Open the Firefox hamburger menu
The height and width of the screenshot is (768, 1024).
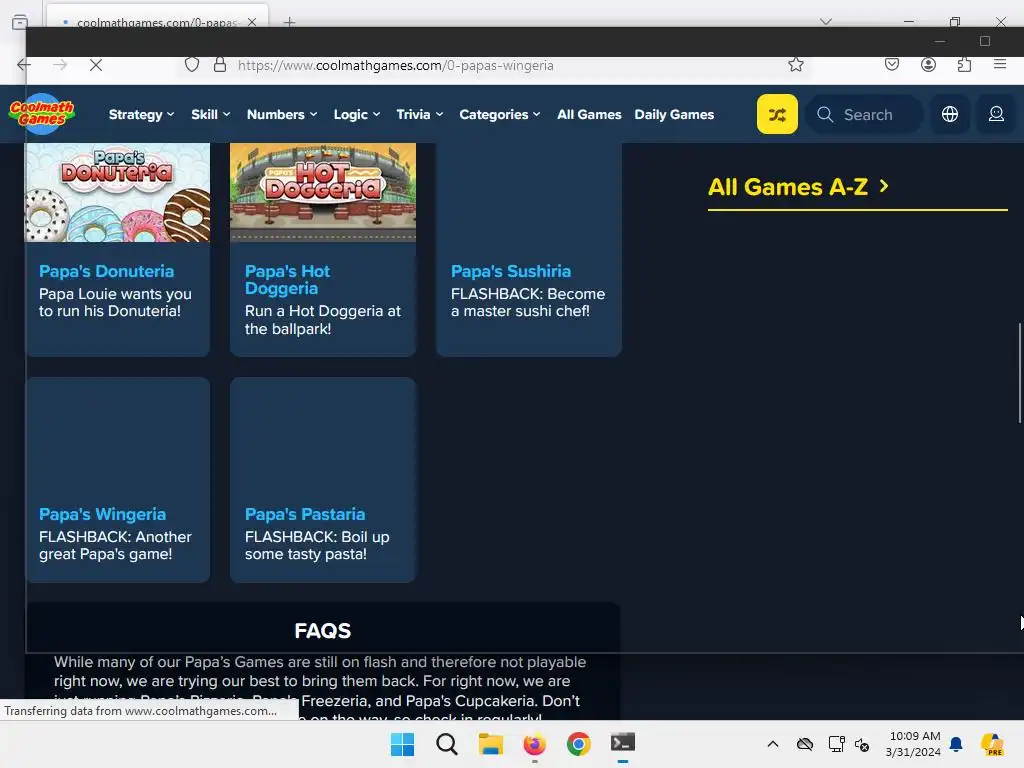pos(1000,65)
